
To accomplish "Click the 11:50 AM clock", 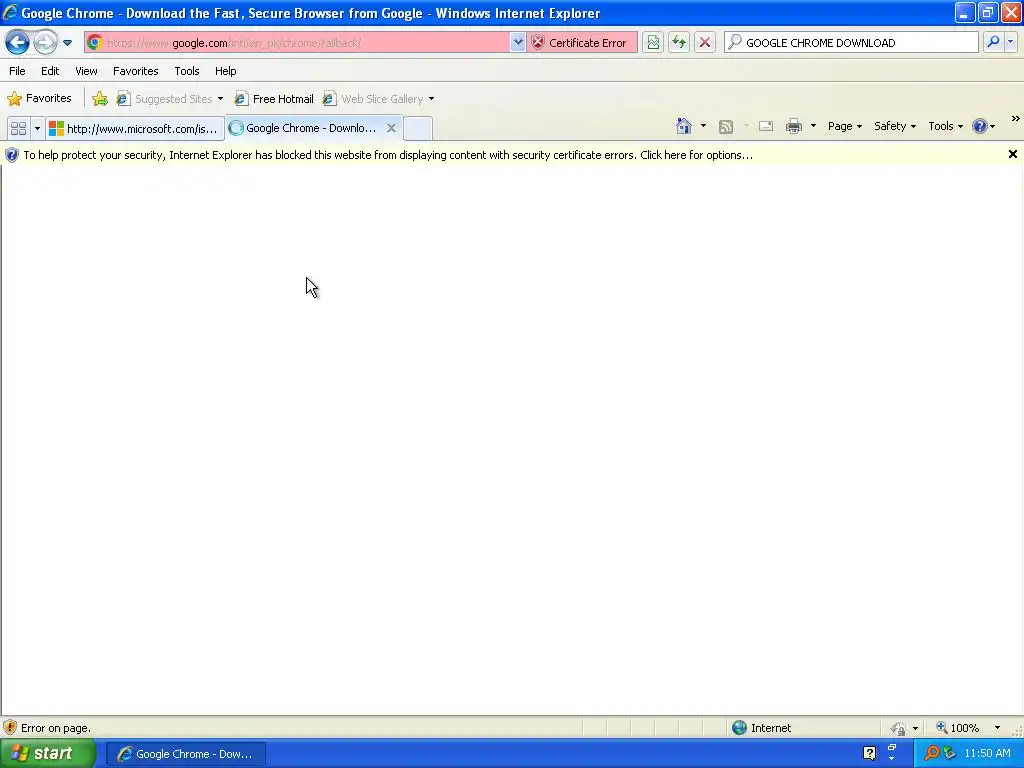I will click(987, 754).
